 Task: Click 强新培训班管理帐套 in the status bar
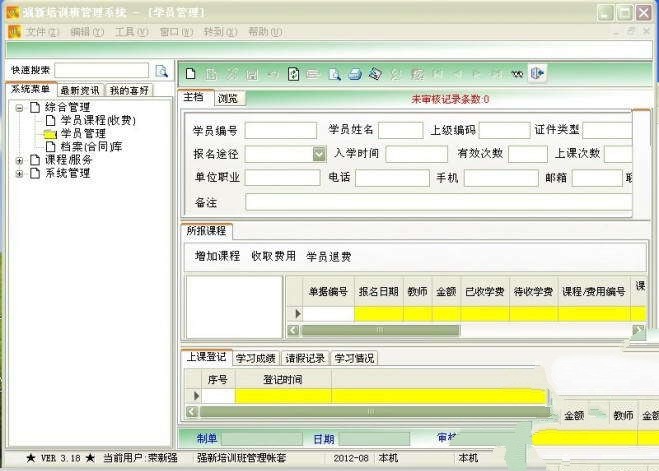242,458
